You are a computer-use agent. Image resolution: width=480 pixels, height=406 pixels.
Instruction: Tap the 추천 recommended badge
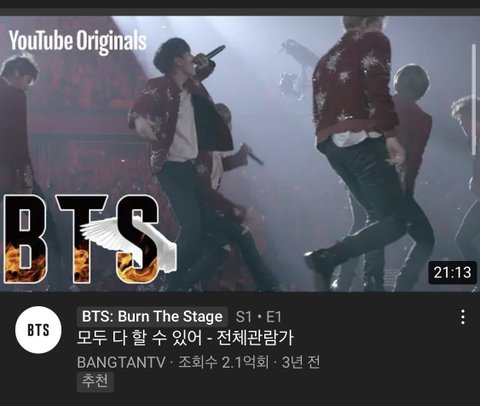click(x=95, y=381)
